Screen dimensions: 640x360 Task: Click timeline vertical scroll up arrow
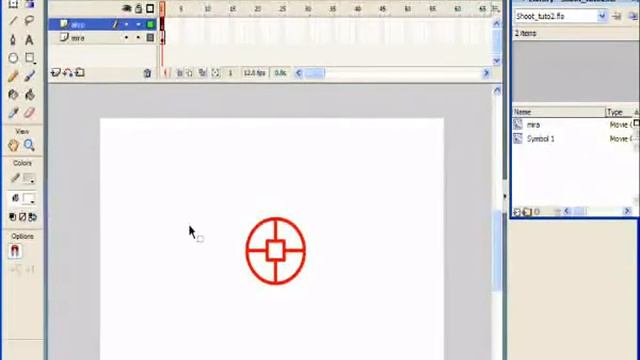click(496, 24)
